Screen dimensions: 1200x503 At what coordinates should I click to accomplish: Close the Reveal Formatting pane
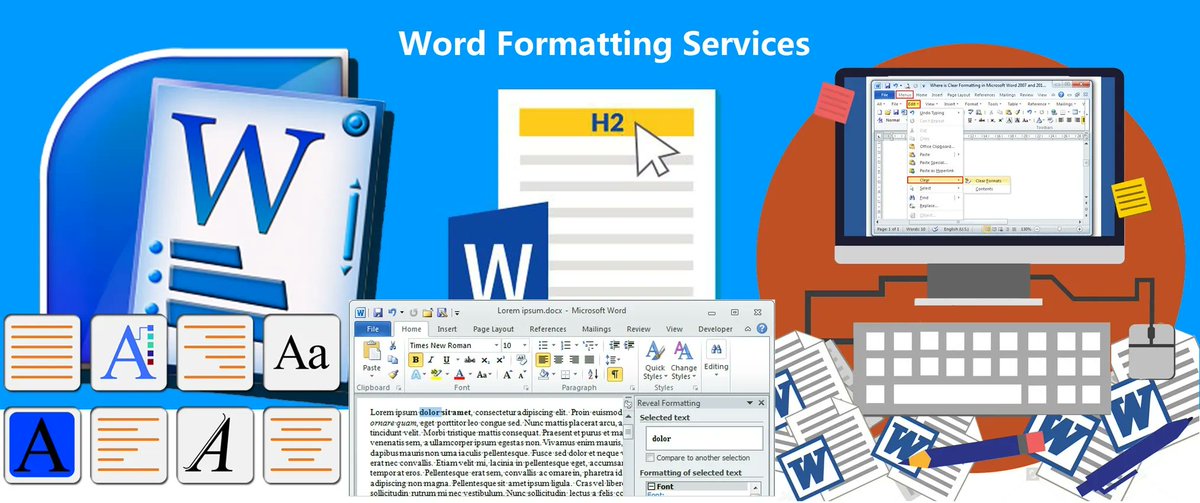[761, 403]
